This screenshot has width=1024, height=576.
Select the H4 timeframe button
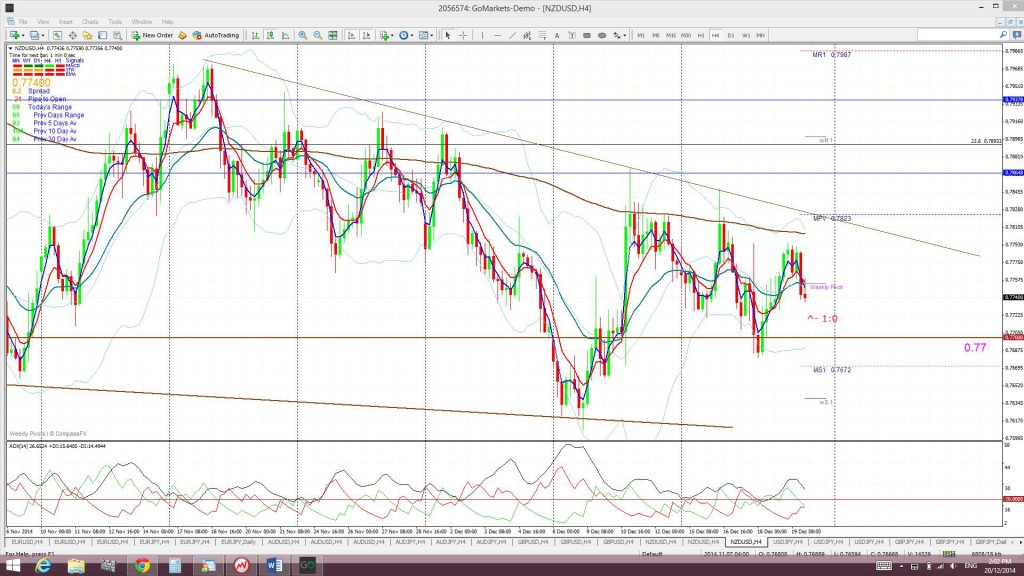pyautogui.click(x=716, y=35)
